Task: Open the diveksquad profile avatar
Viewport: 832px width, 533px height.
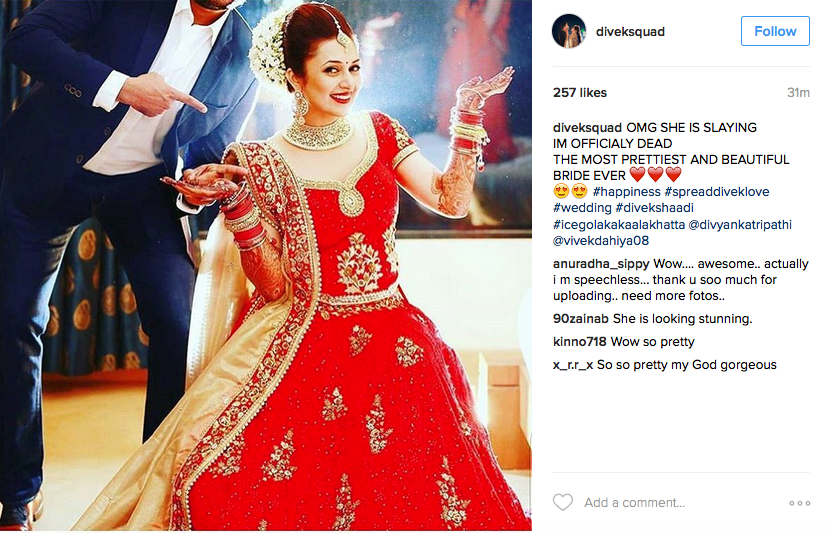Action: tap(569, 31)
